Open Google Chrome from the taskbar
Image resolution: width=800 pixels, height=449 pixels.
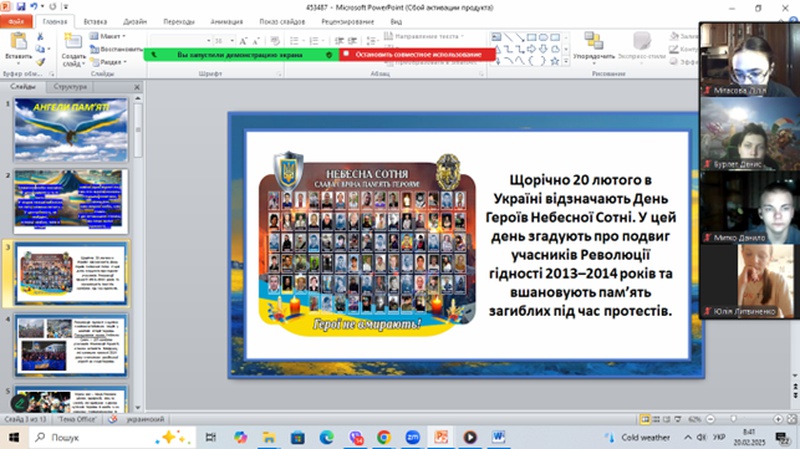383,437
